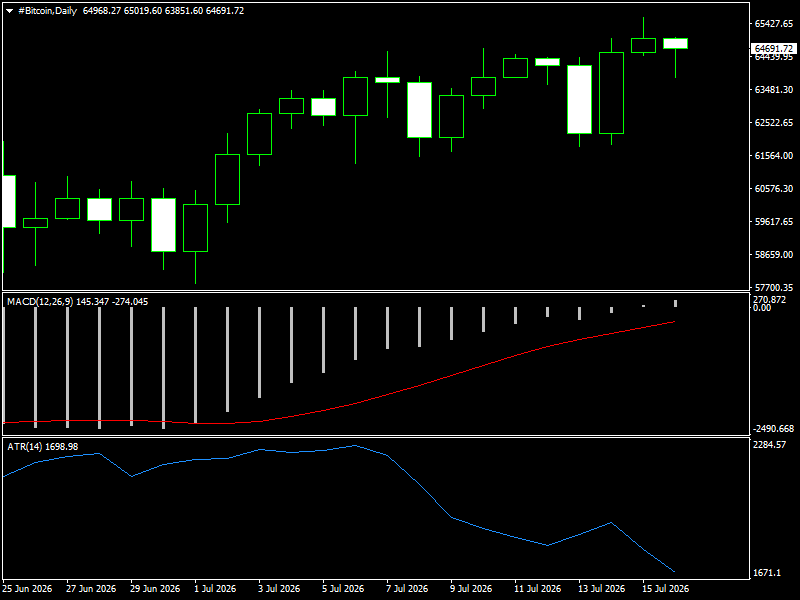Click the 29 Jun 2026 date label

pyautogui.click(x=155, y=588)
